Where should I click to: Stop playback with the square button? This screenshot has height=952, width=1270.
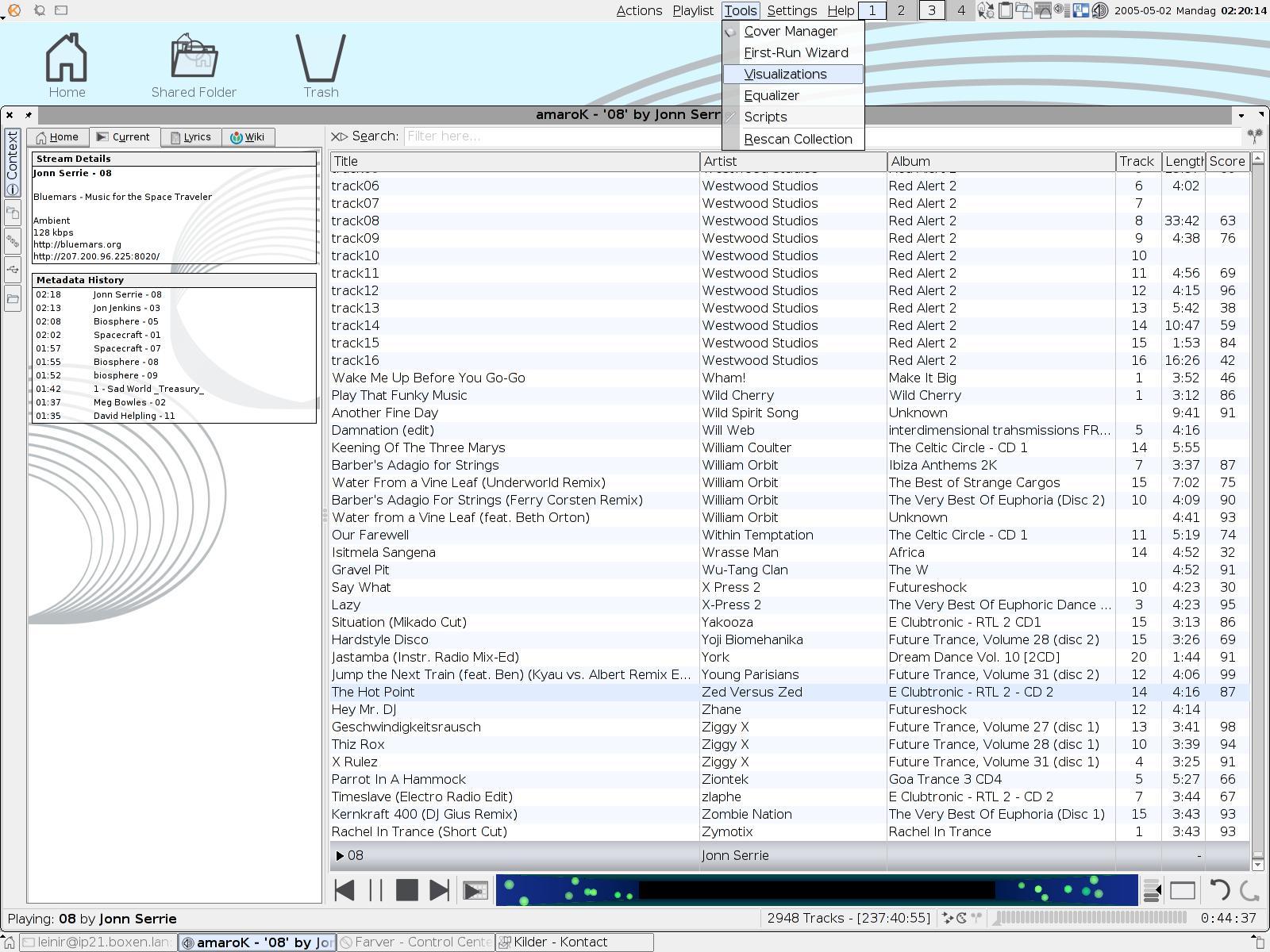tap(407, 890)
